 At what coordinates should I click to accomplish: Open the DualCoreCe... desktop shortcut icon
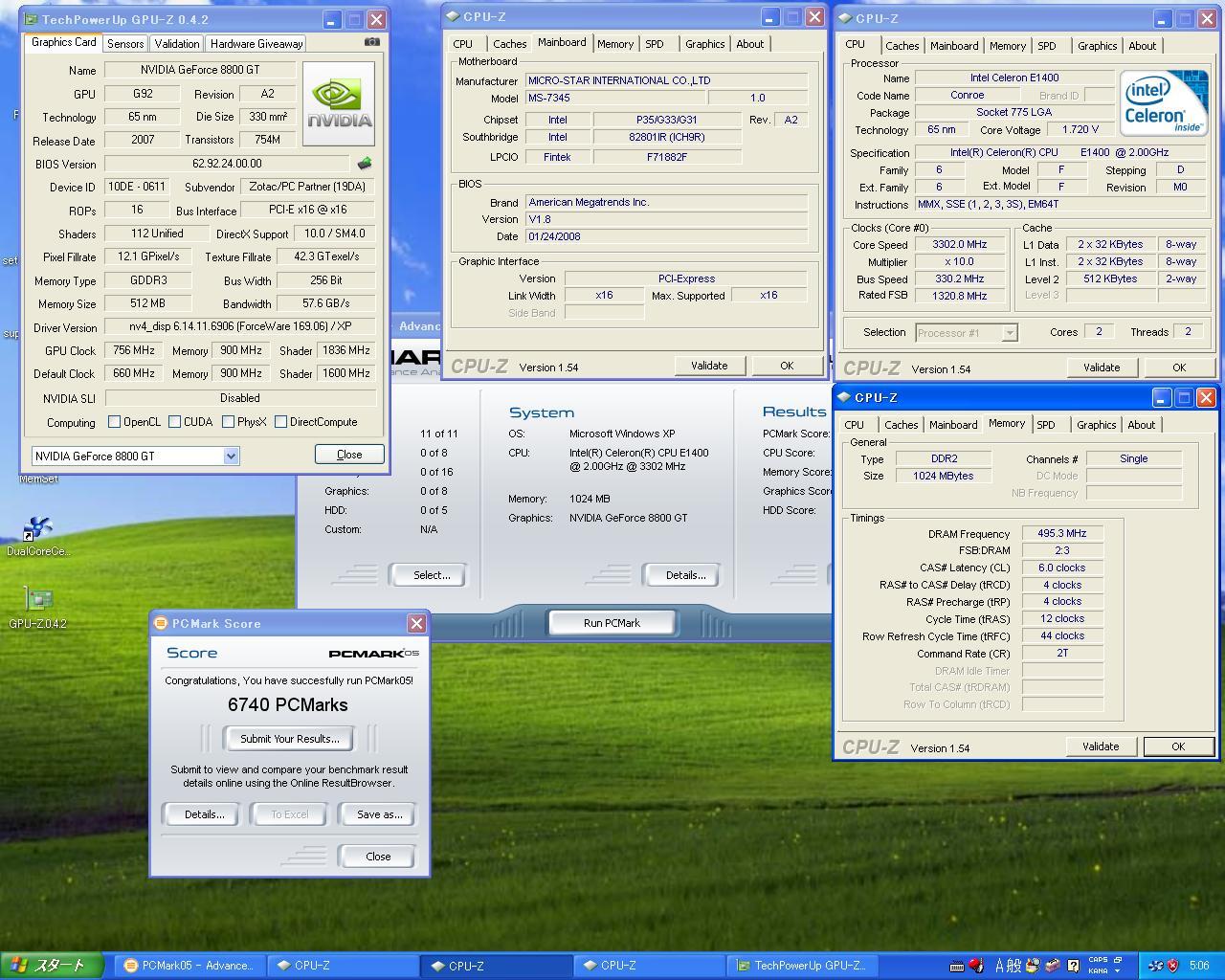coord(38,529)
